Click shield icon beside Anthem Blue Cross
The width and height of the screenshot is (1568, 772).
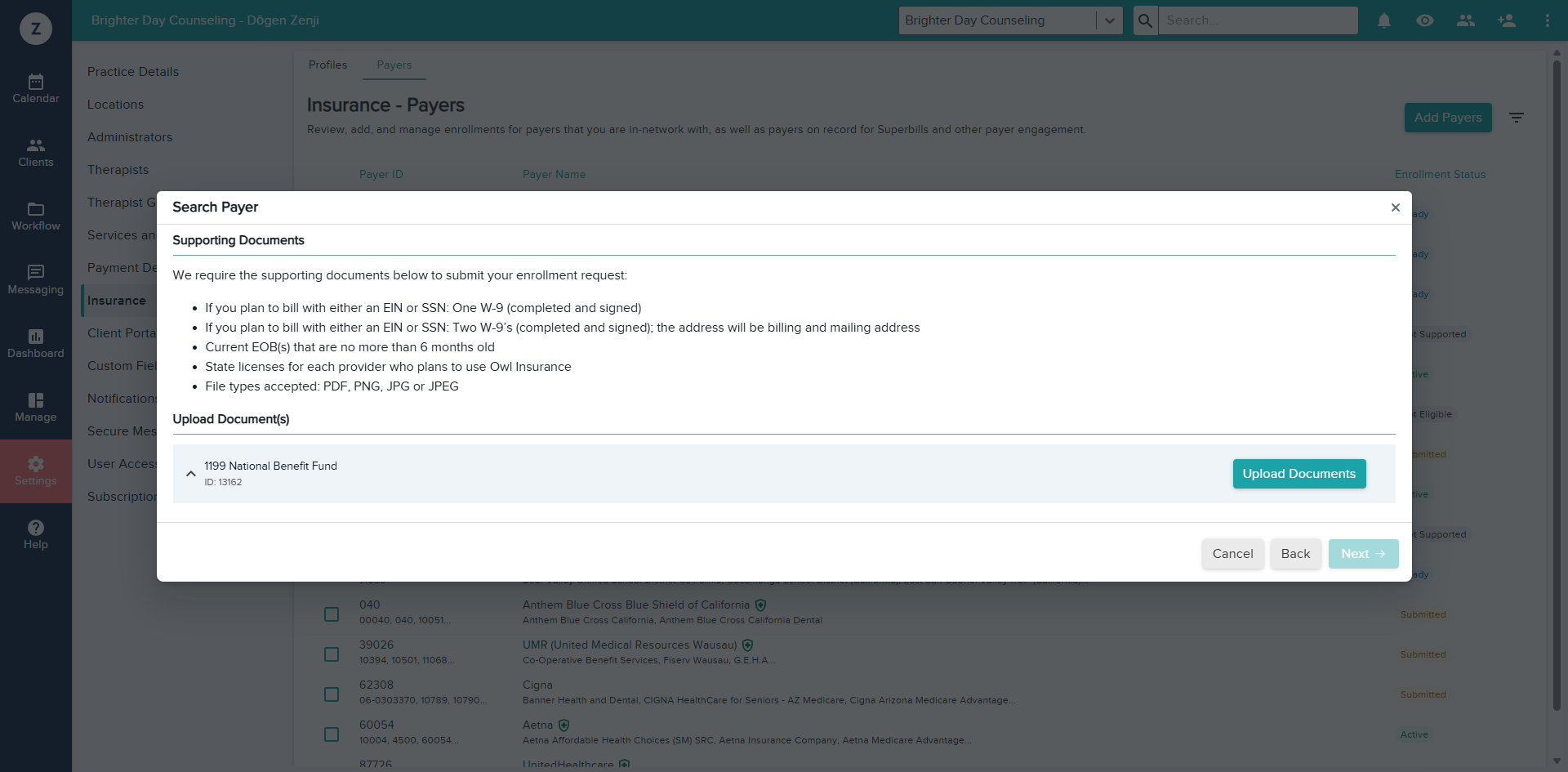tap(760, 605)
